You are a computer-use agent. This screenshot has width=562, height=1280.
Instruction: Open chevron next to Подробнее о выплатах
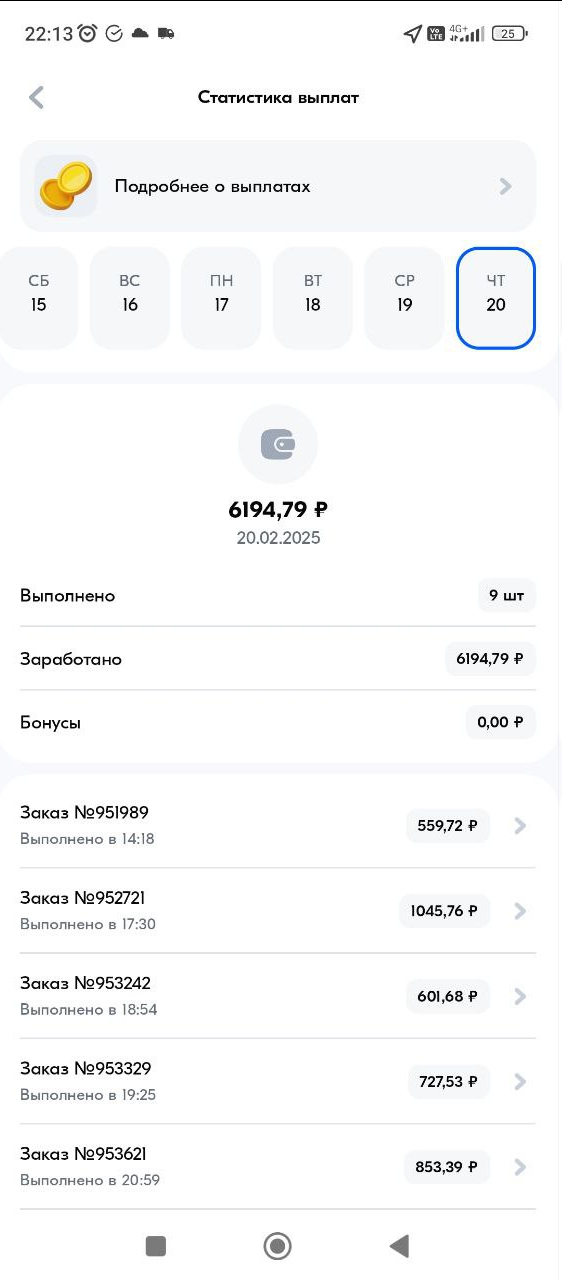[x=506, y=186]
